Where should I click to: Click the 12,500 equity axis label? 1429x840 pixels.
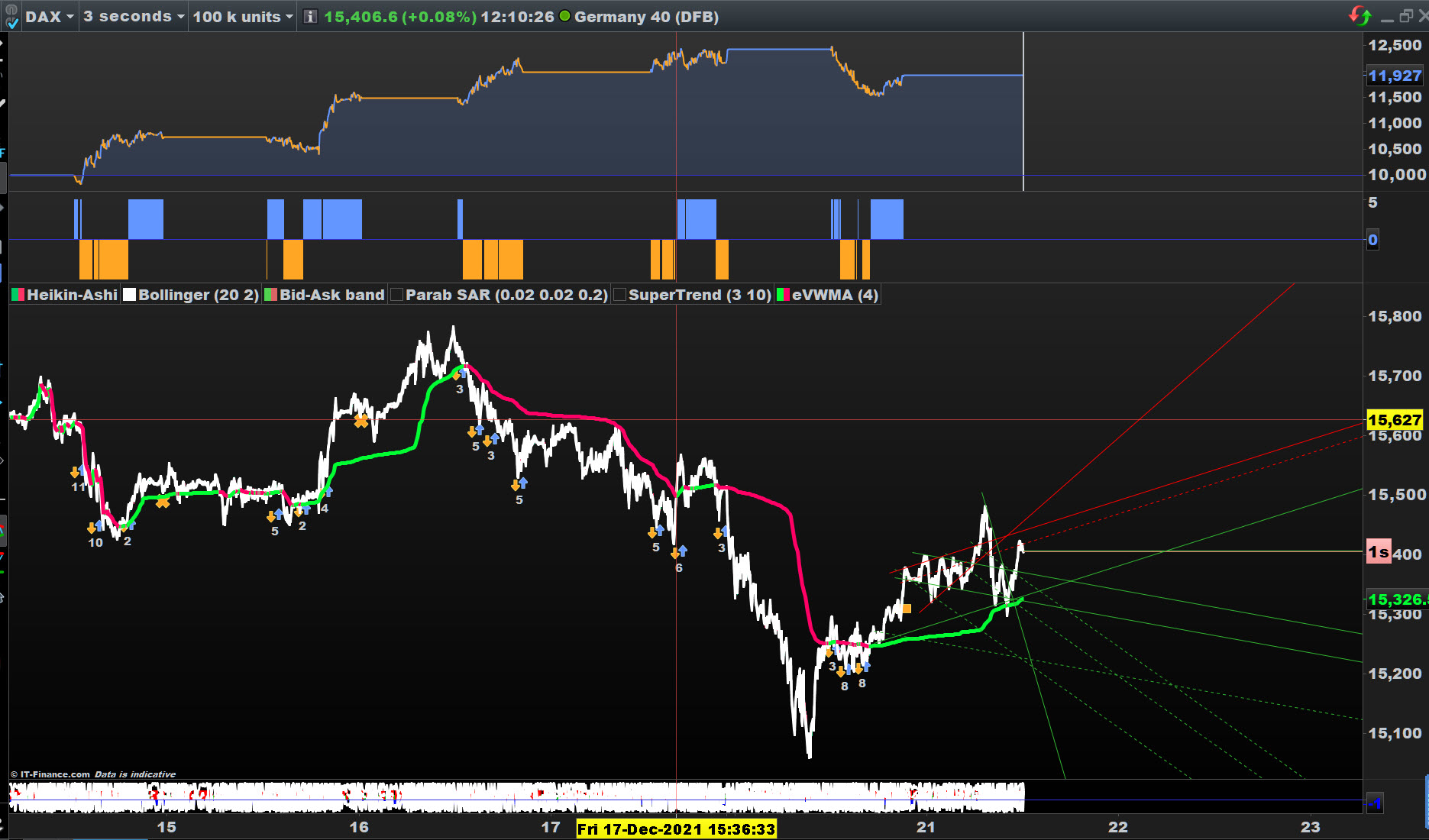(x=1395, y=45)
